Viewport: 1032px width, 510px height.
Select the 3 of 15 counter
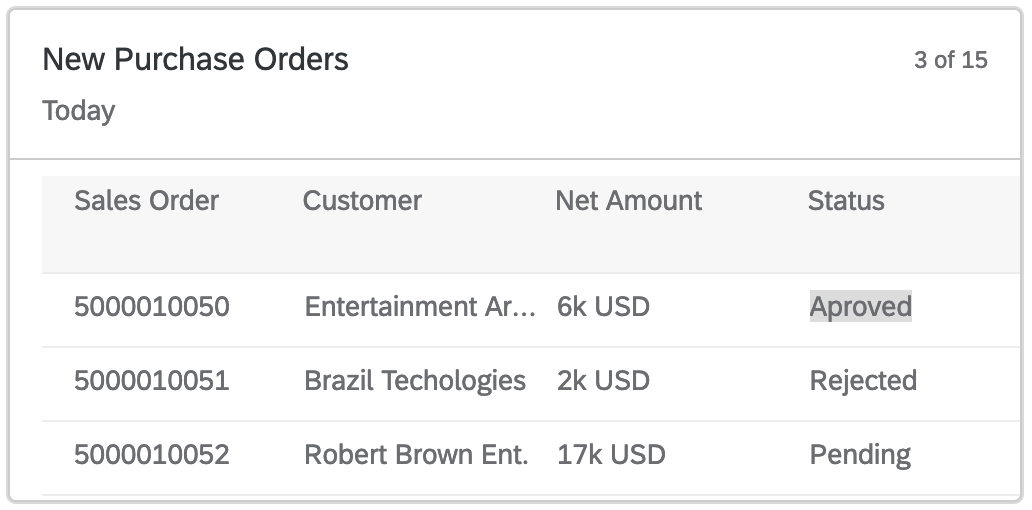(950, 60)
